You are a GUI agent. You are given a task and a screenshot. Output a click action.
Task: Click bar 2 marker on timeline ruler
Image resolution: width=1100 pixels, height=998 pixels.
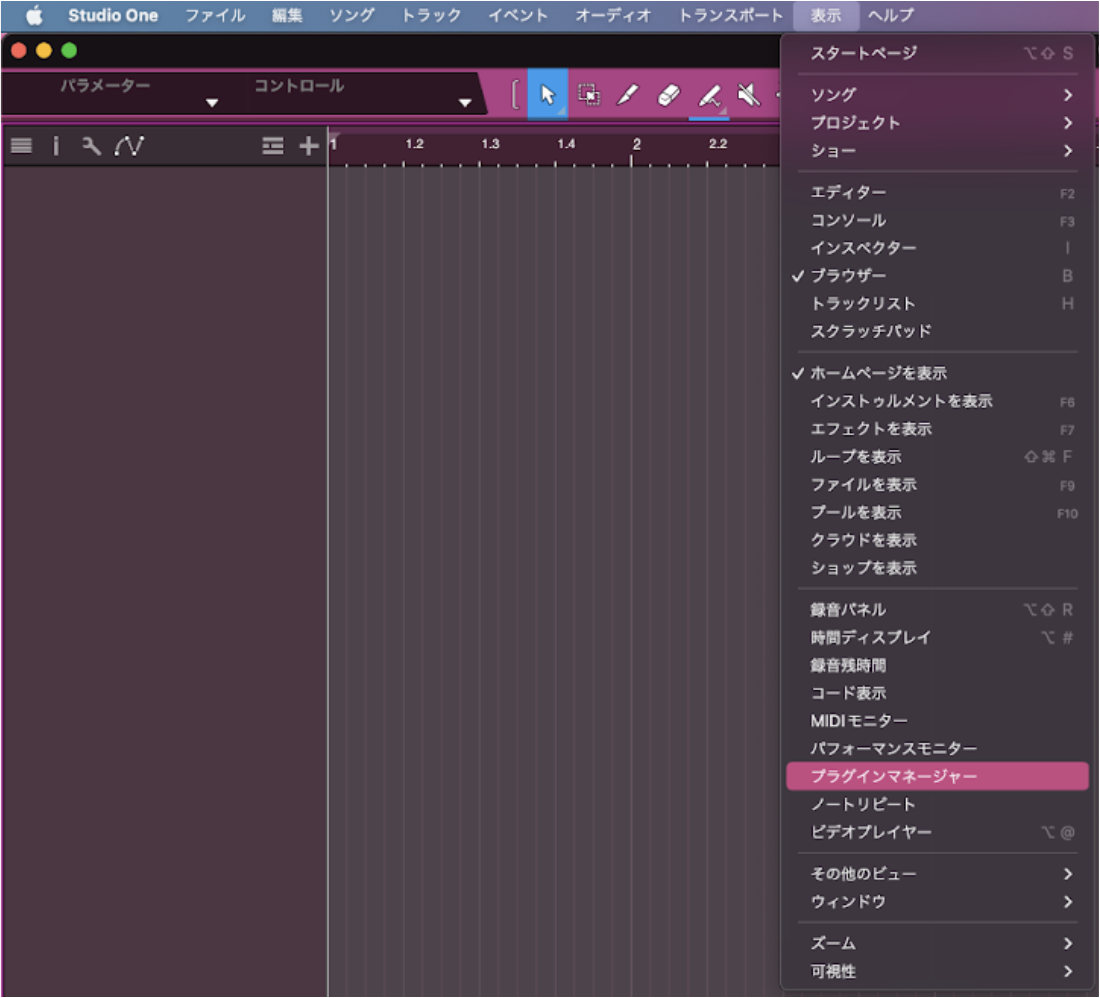[636, 144]
